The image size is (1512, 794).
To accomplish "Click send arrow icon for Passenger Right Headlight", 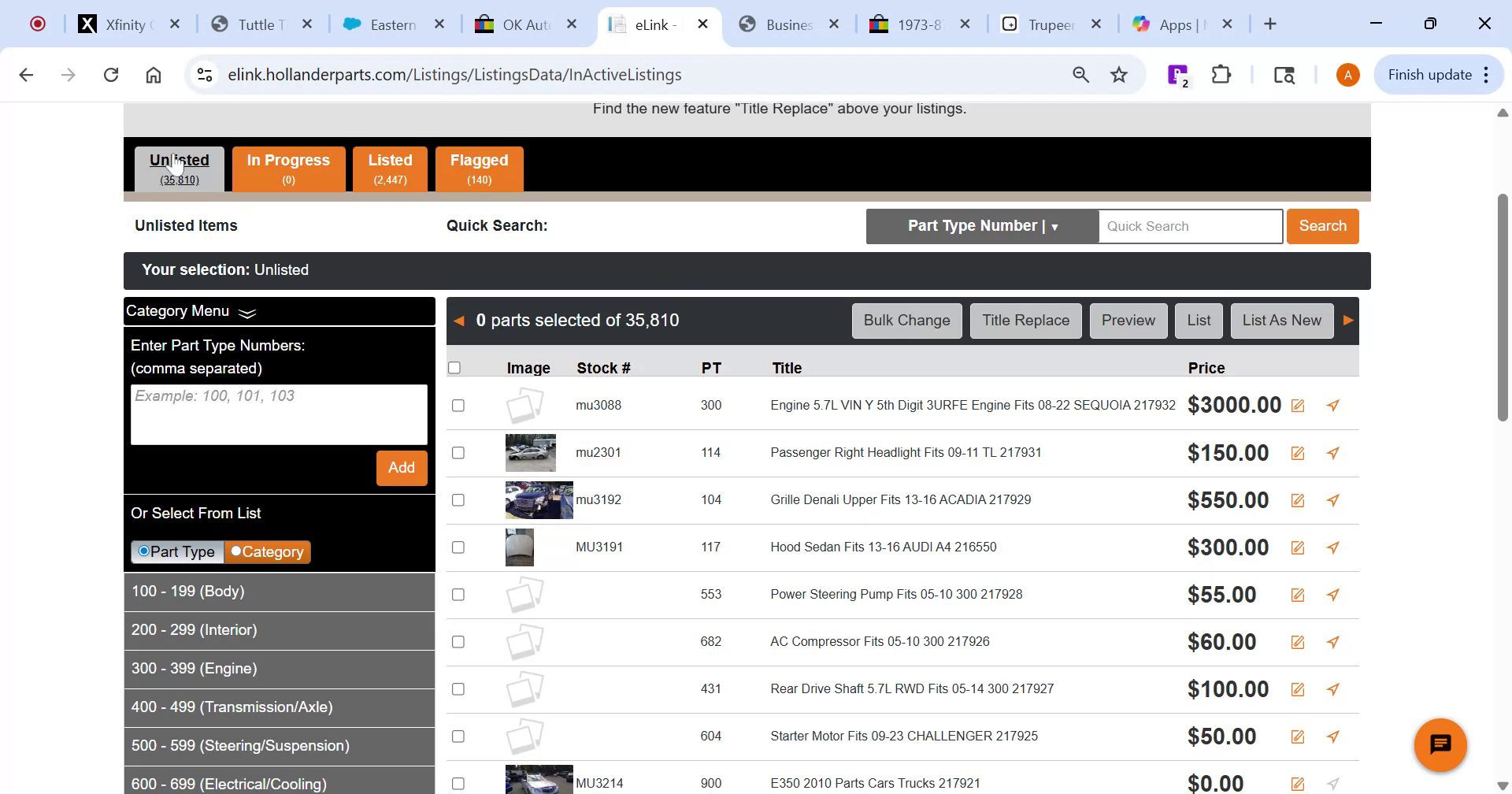I will [1332, 453].
